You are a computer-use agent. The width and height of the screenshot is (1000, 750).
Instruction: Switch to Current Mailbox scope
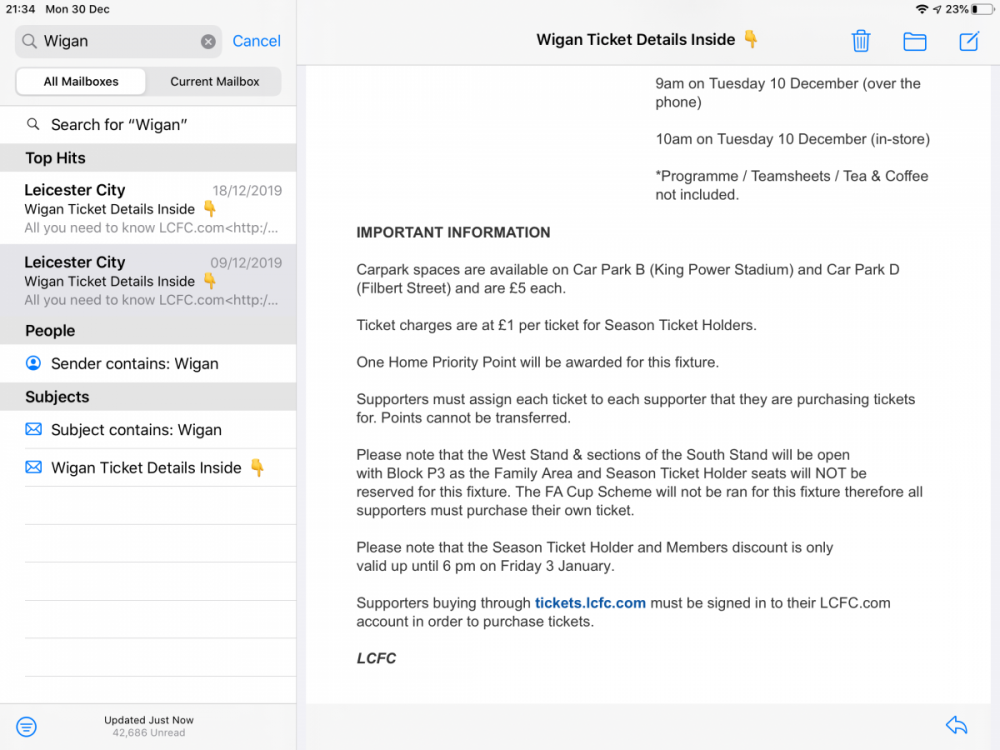click(x=214, y=82)
